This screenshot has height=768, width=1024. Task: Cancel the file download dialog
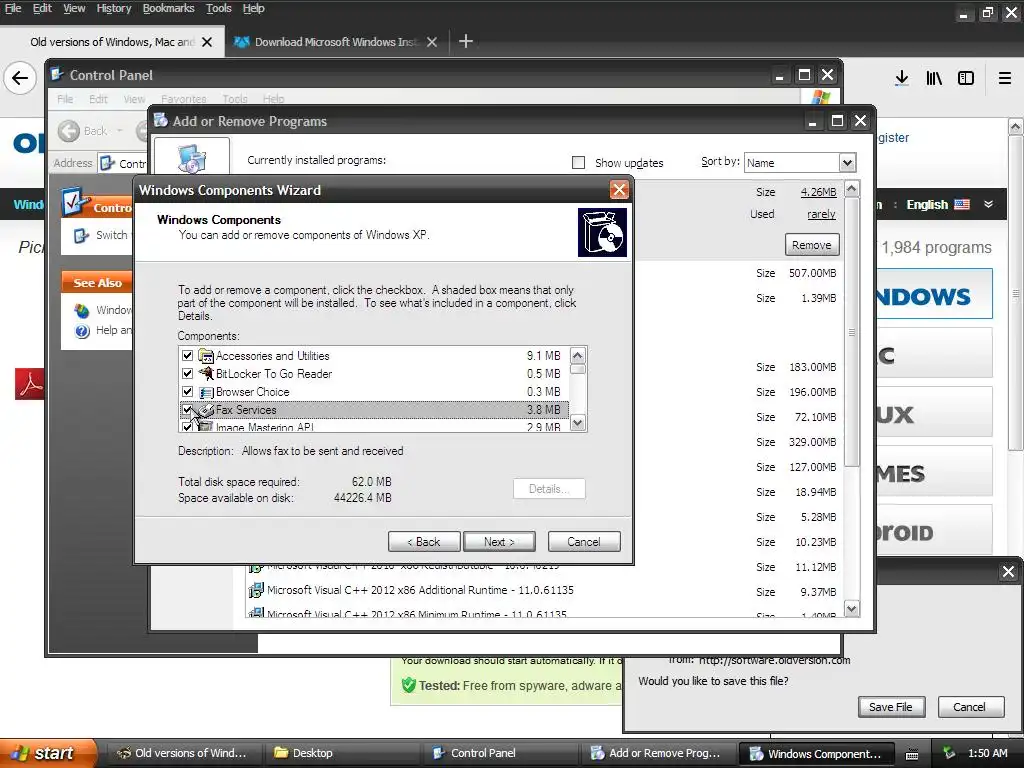coord(970,707)
